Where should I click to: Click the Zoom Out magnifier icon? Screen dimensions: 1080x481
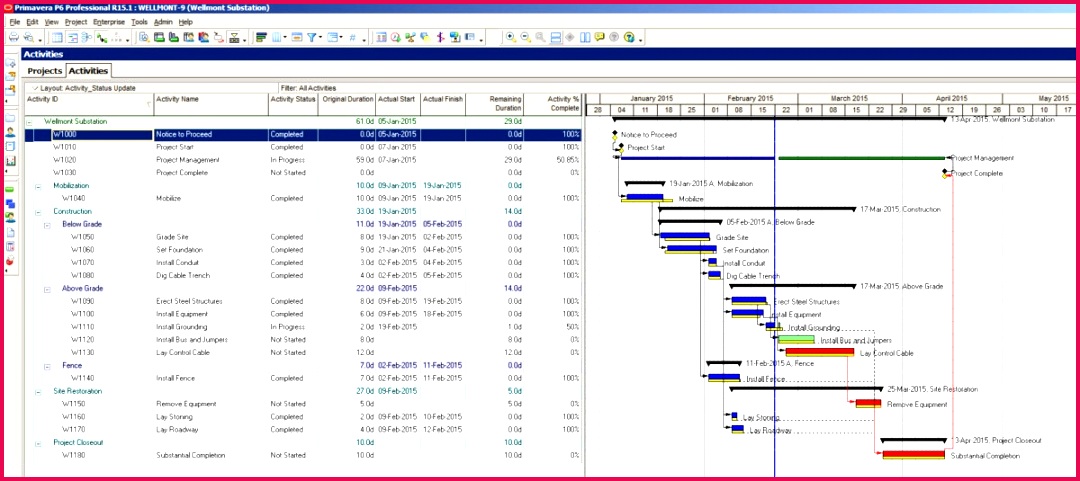point(526,37)
